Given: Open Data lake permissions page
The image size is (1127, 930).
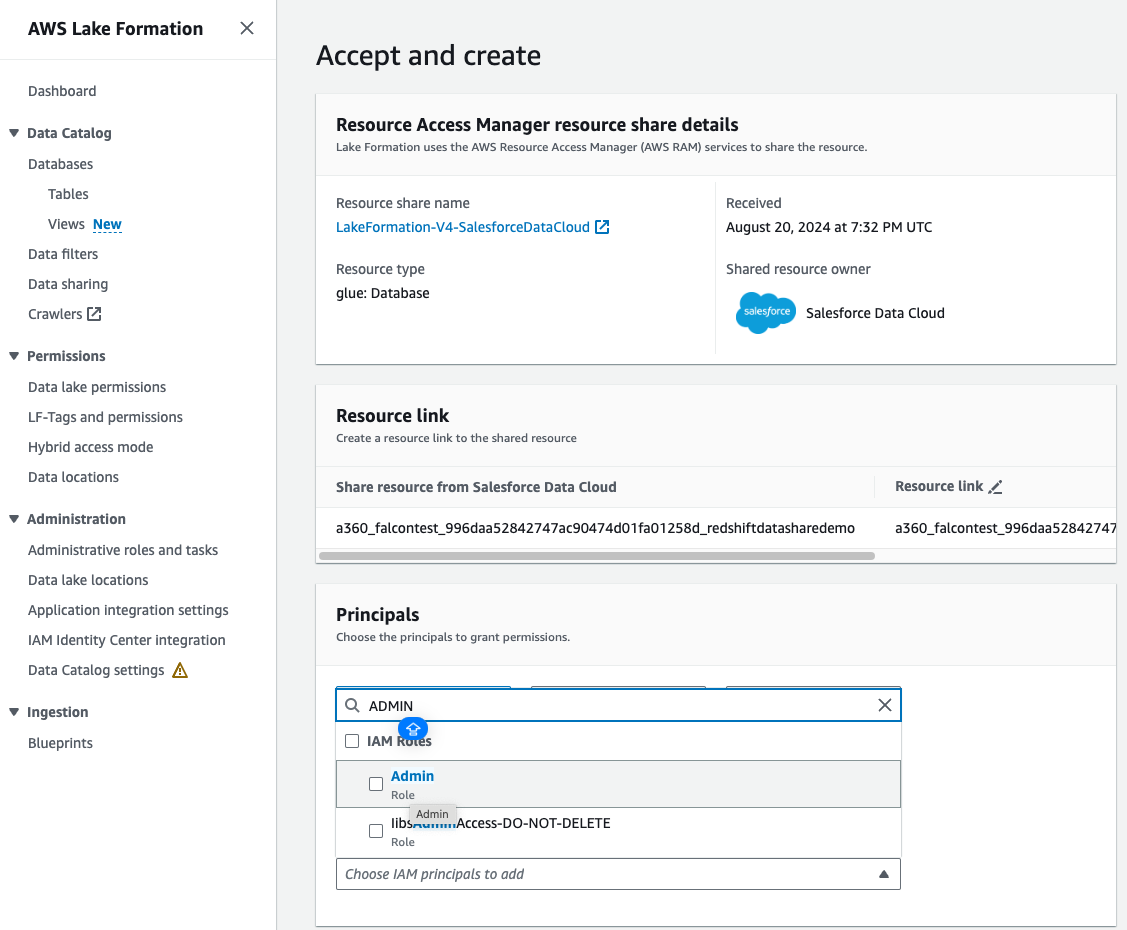Looking at the screenshot, I should 97,387.
